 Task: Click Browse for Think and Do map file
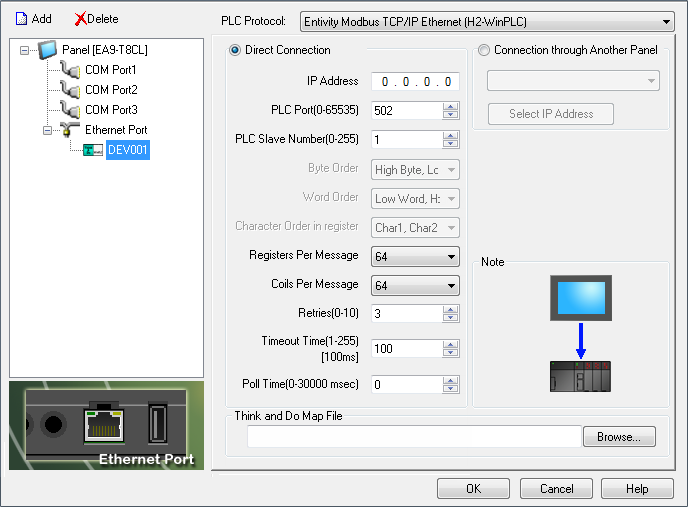618,437
